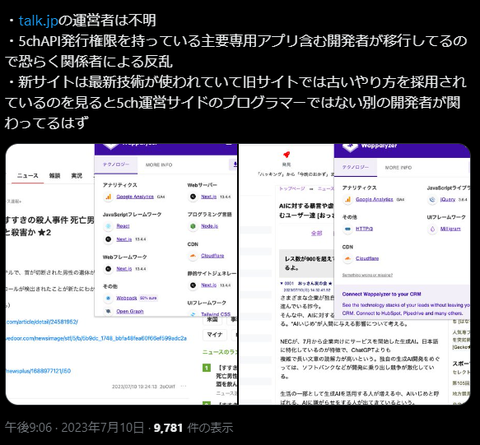Click Next.js icon under Webサーバー

[x=193, y=197]
